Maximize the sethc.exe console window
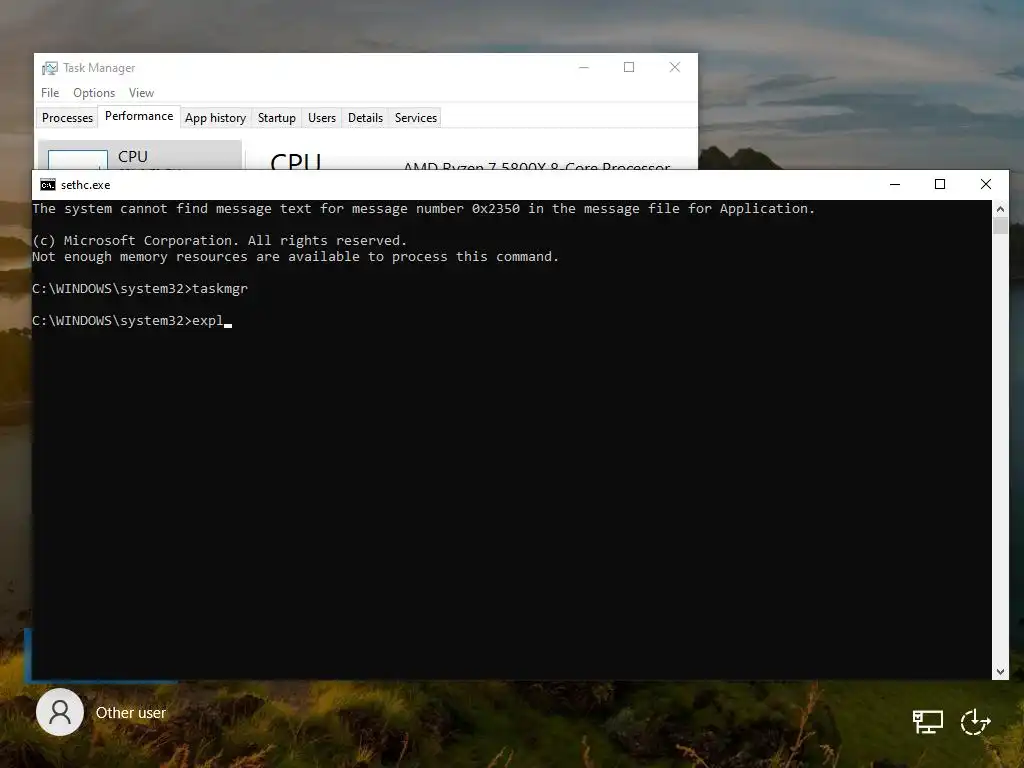The width and height of the screenshot is (1024, 768). click(x=940, y=185)
